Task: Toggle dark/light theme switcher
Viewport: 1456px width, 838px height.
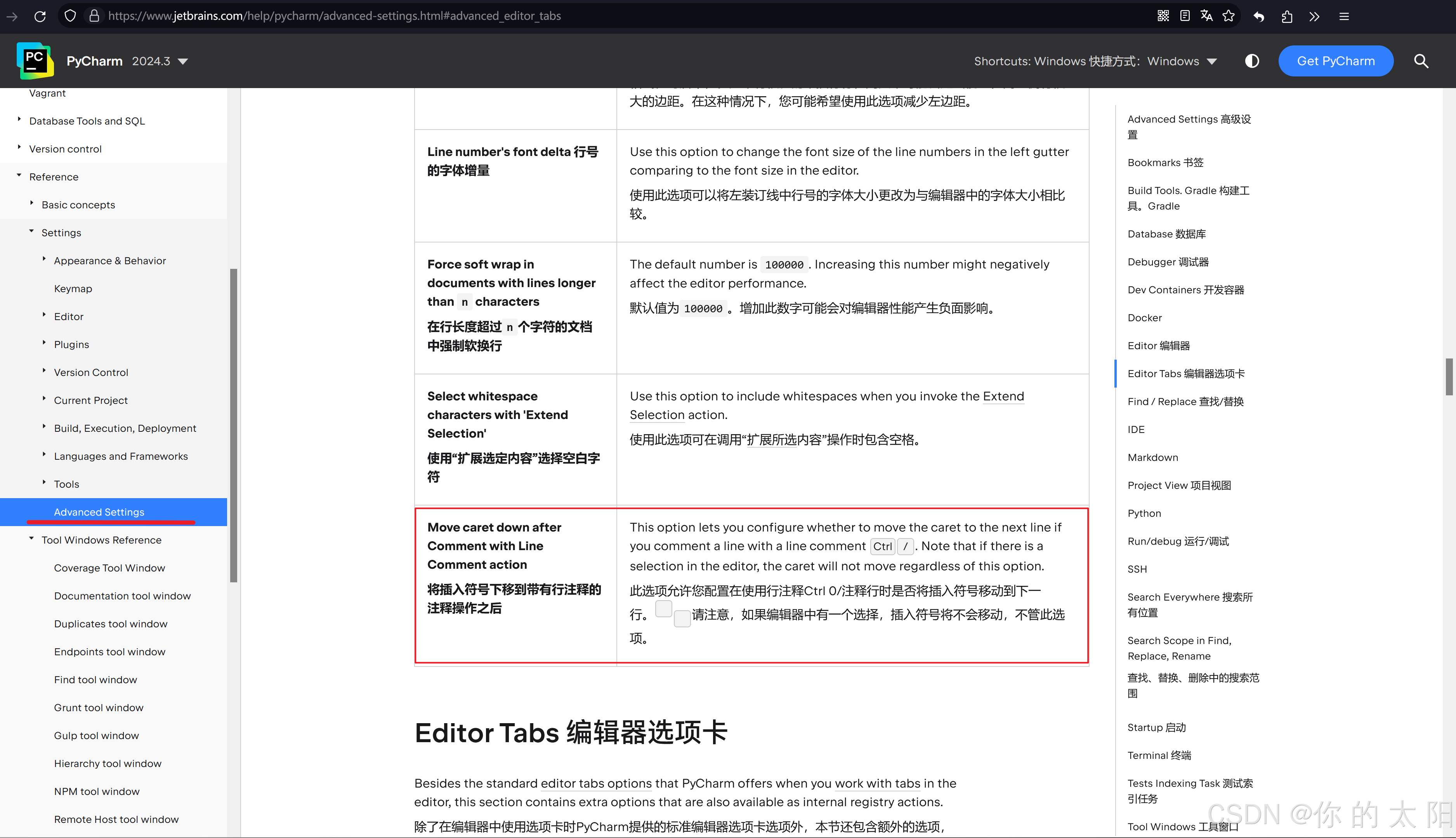Action: pyautogui.click(x=1251, y=61)
